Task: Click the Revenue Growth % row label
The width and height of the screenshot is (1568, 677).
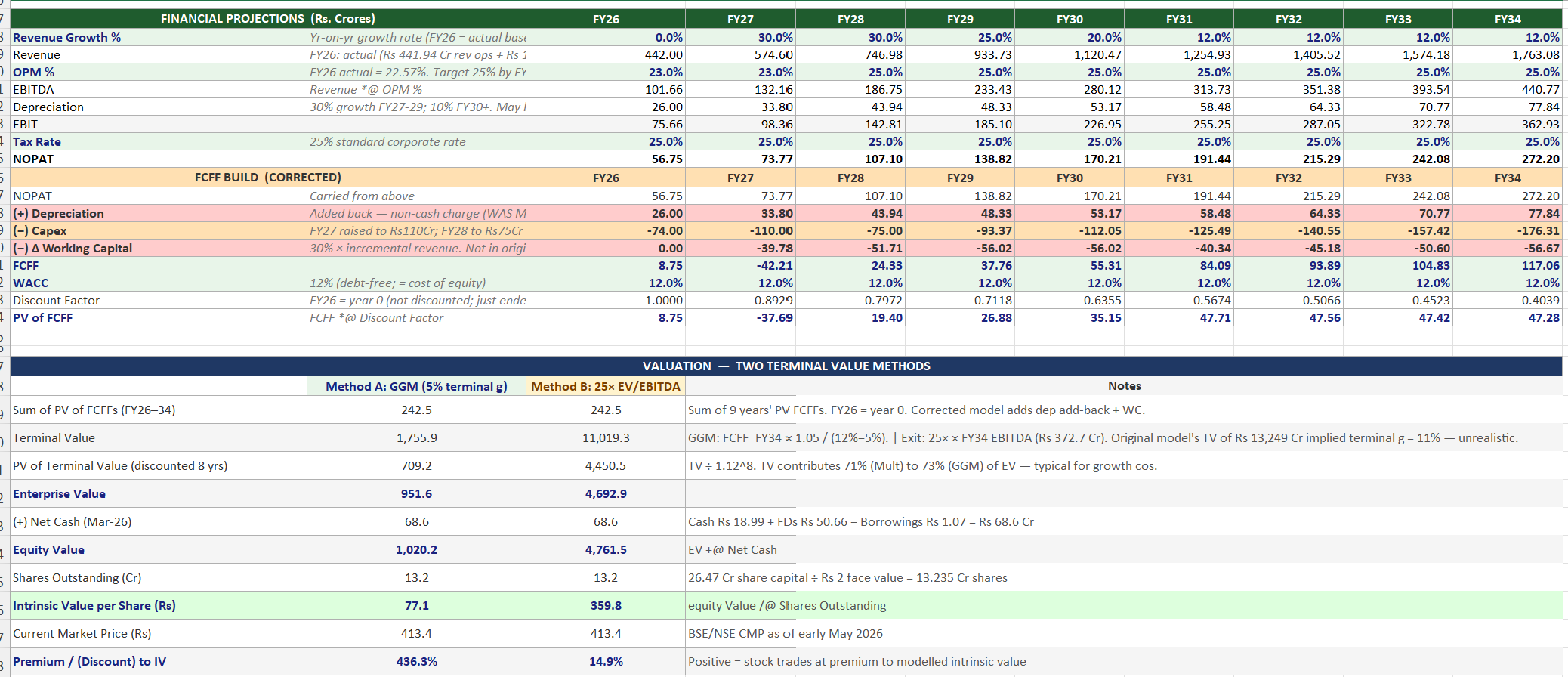Action: (x=66, y=37)
